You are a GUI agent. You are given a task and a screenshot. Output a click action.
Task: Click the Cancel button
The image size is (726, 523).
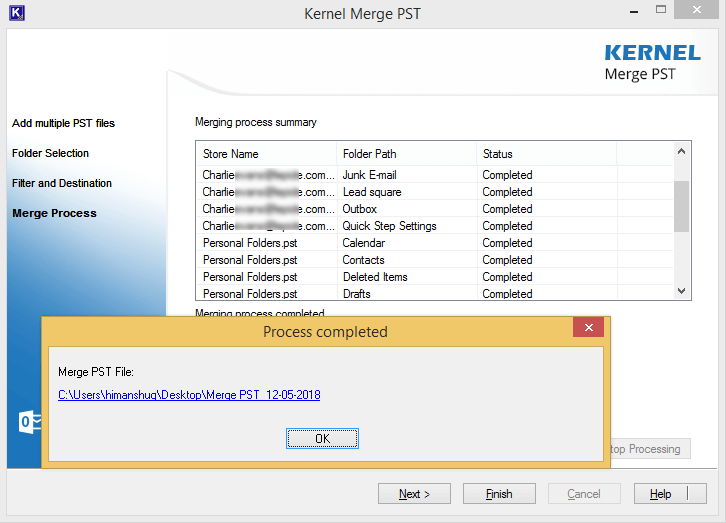pyautogui.click(x=584, y=494)
